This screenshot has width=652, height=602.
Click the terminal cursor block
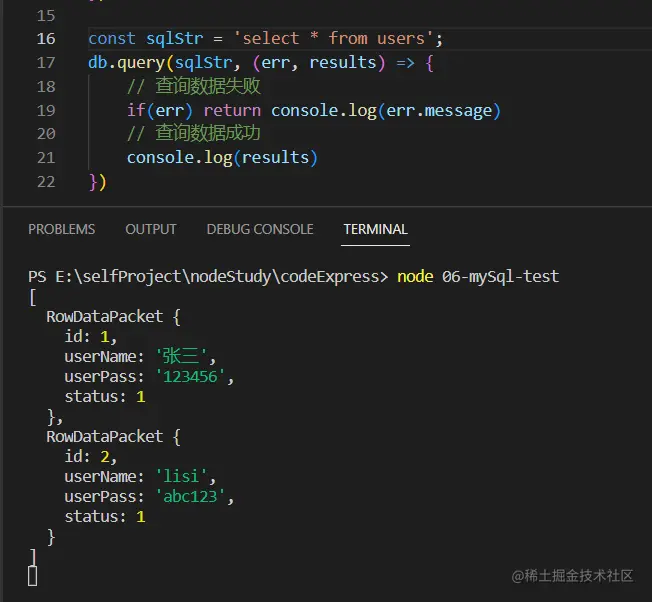[x=32, y=576]
